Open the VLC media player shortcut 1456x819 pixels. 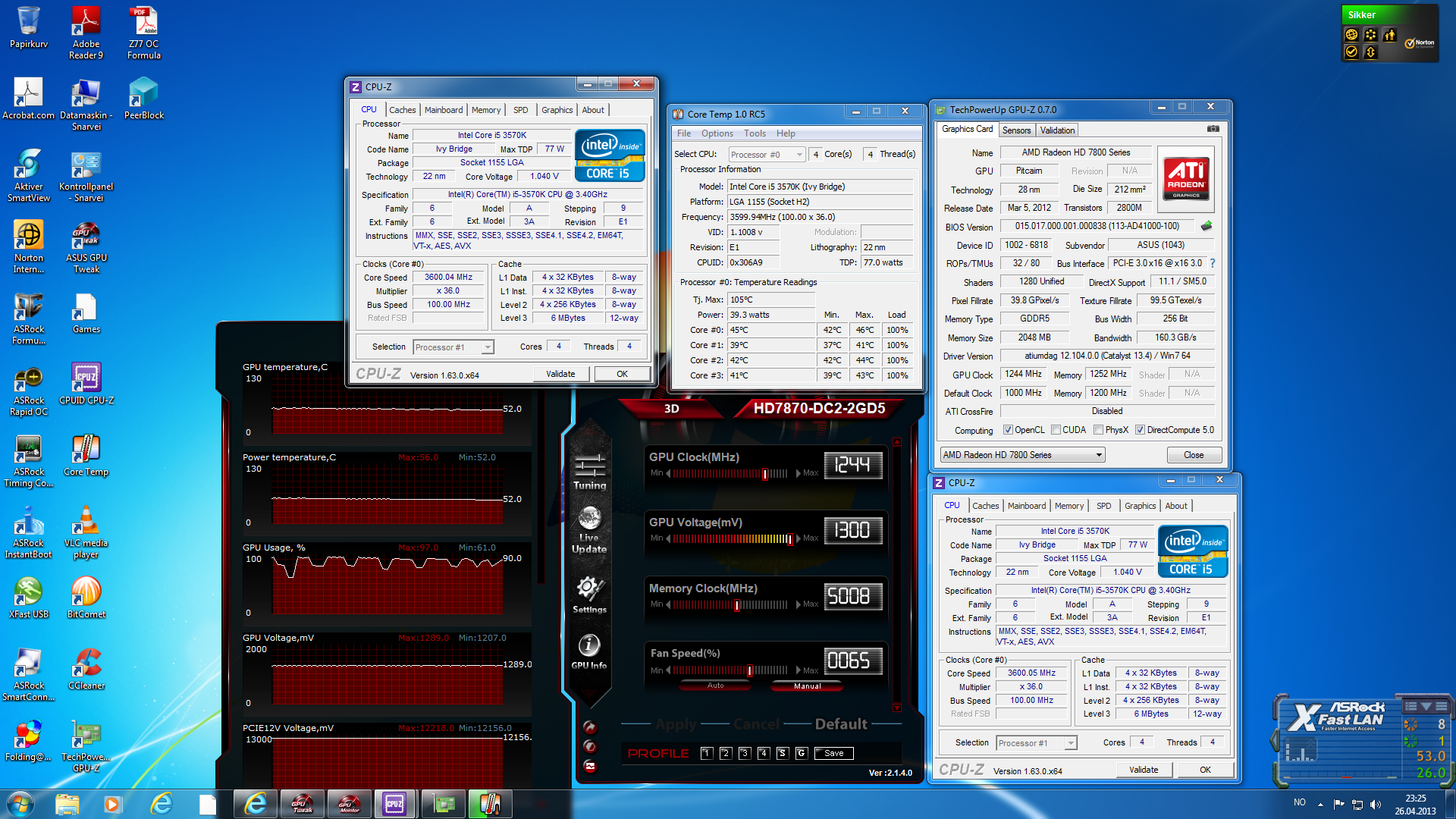(x=86, y=532)
